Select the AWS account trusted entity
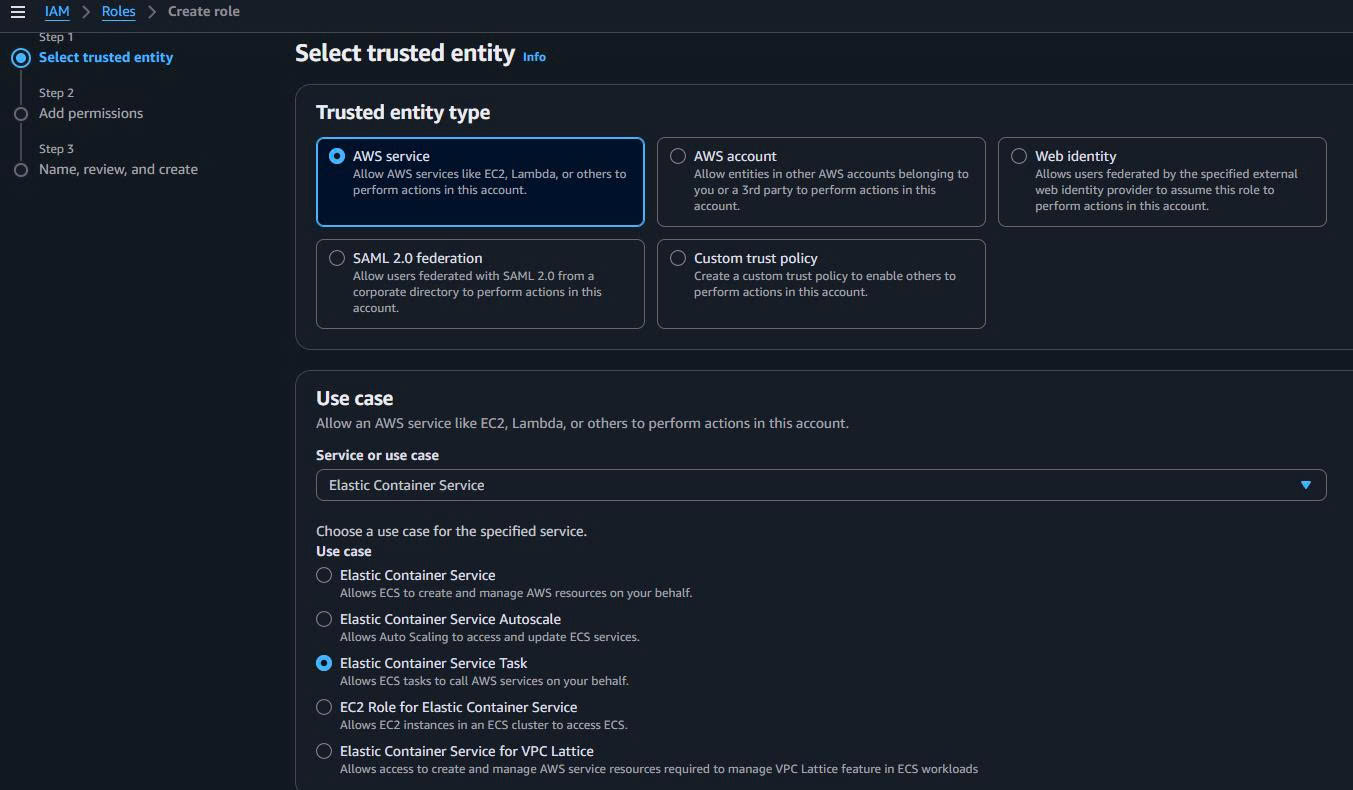Screen dimensions: 1353x790 coord(678,155)
